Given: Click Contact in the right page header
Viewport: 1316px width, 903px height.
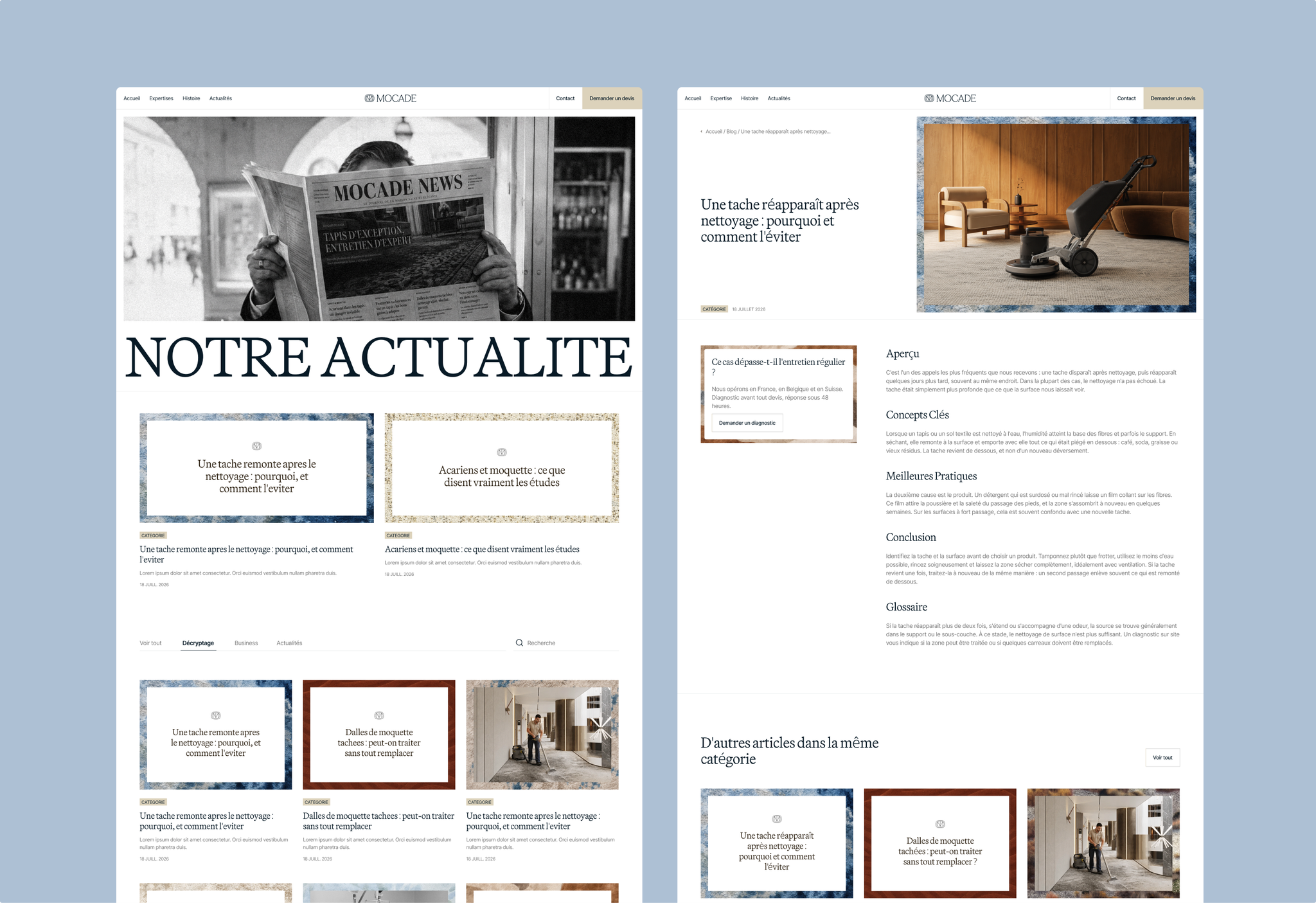Looking at the screenshot, I should point(1126,98).
